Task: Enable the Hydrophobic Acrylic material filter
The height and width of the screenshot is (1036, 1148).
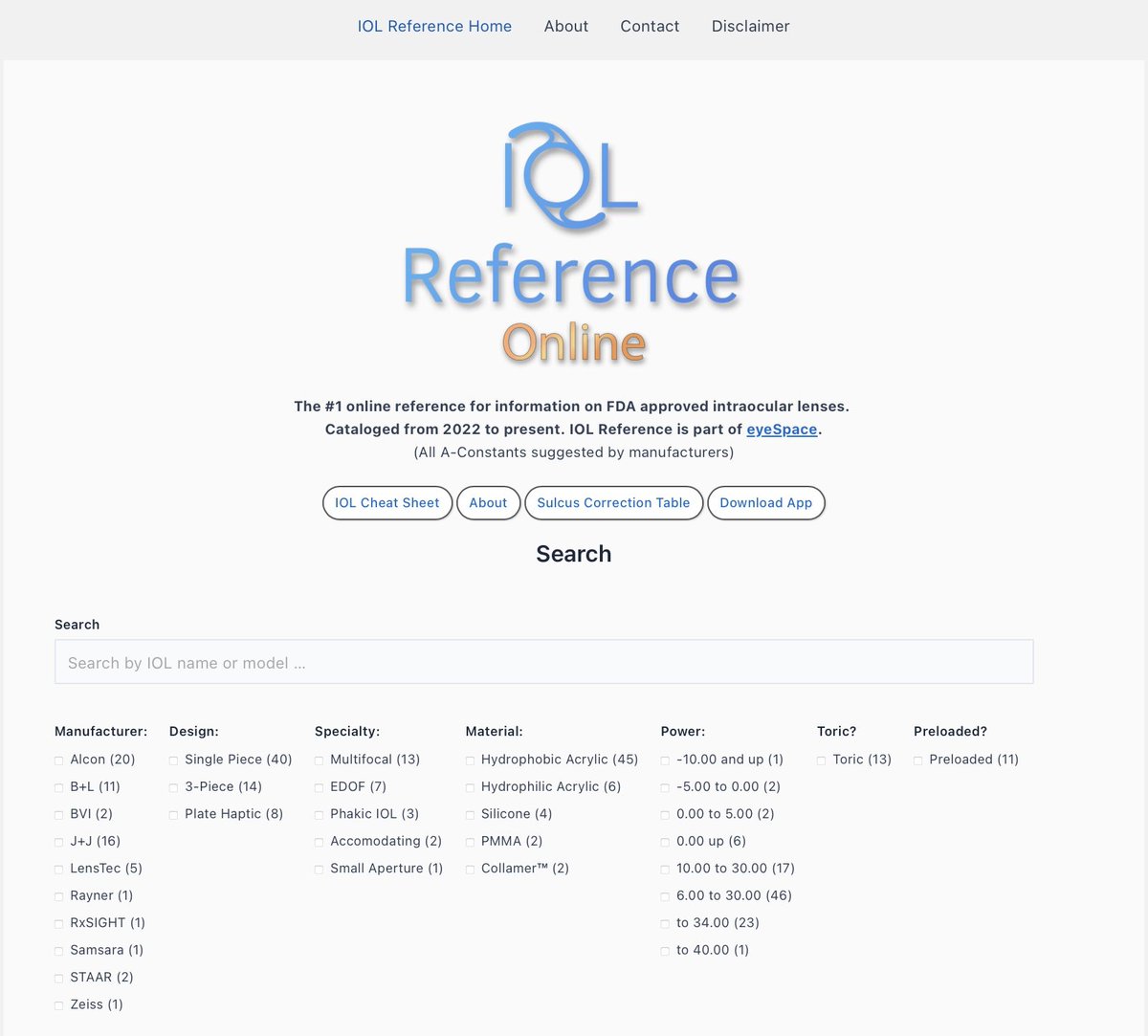Action: coord(470,760)
